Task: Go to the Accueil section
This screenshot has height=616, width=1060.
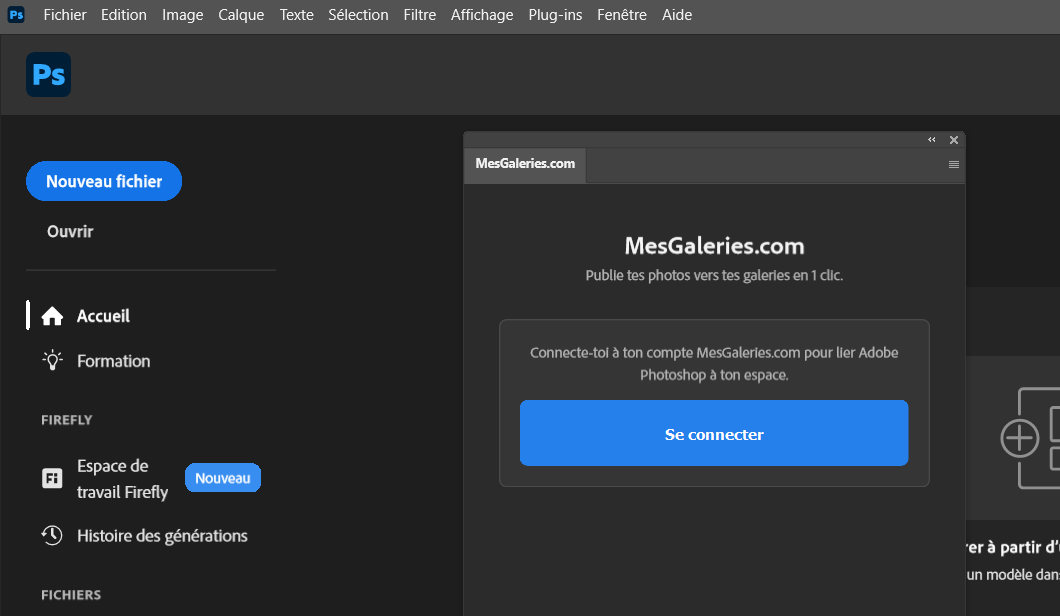Action: 103,316
